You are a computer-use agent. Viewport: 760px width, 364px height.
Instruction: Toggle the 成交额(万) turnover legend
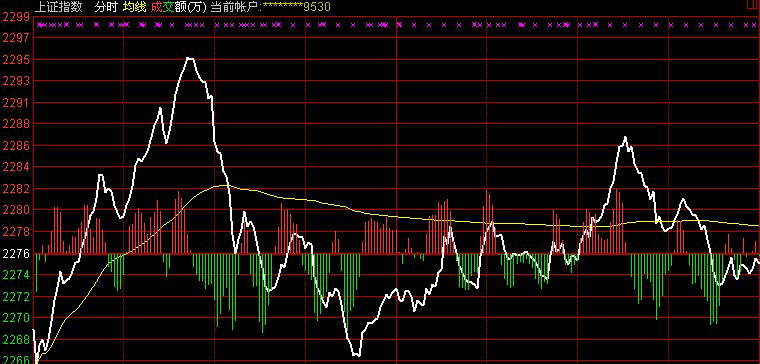tap(179, 6)
